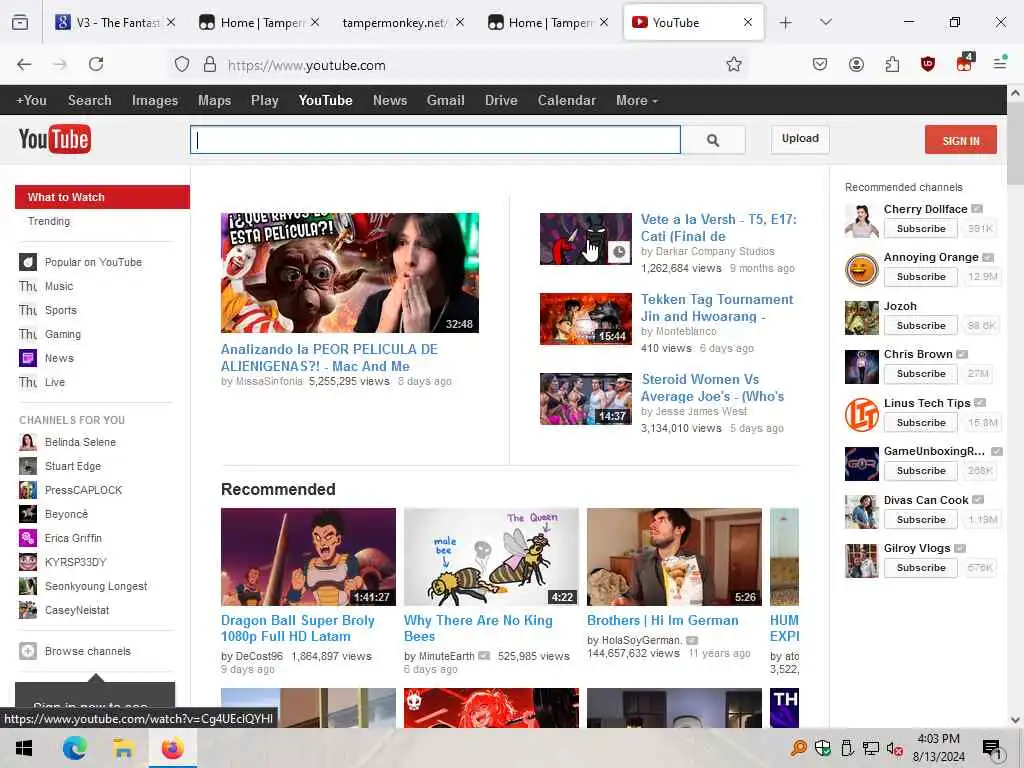Select Calendar in the Google bar
1024x768 pixels.
click(x=566, y=101)
